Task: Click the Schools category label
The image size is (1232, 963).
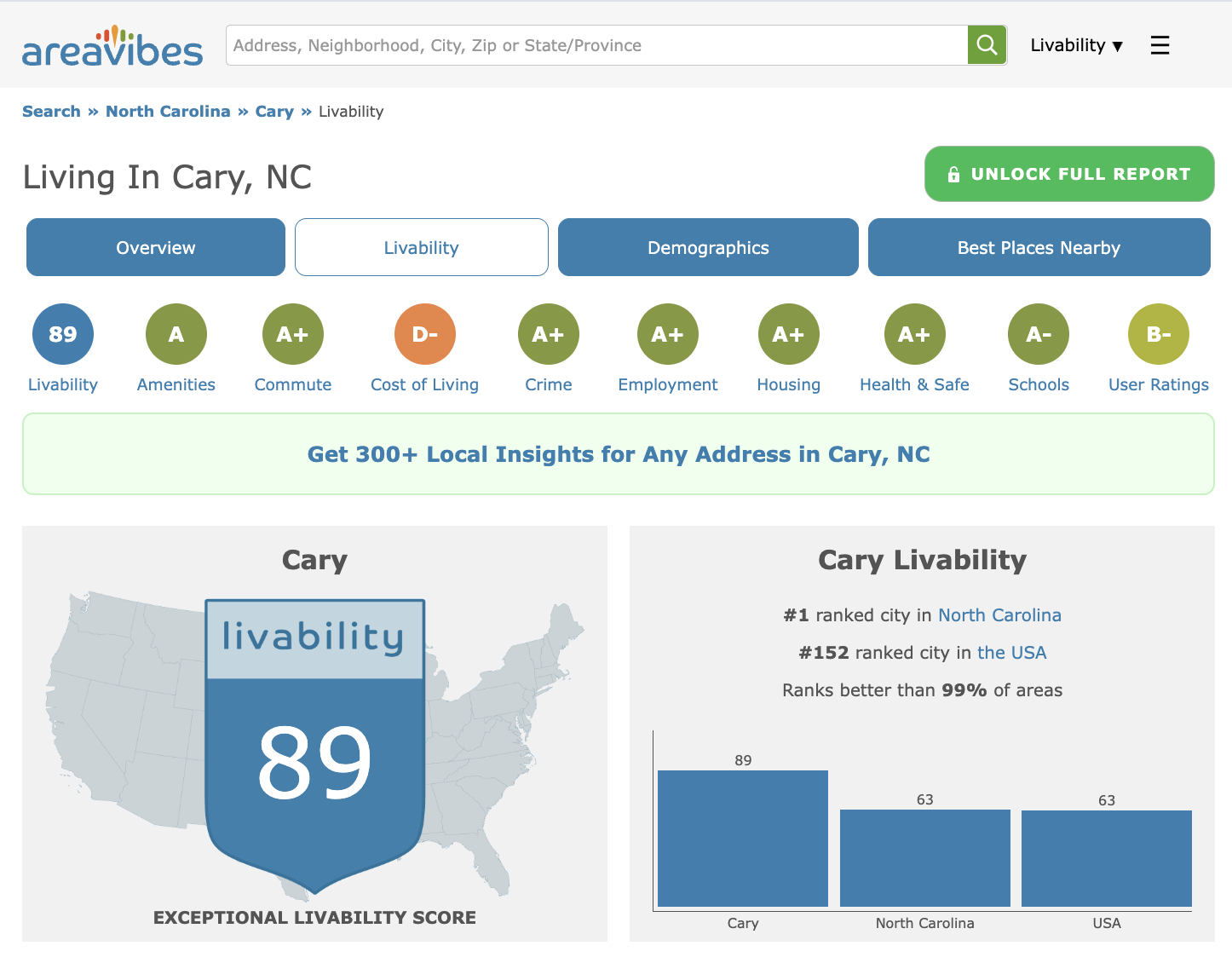Action: tap(1039, 384)
